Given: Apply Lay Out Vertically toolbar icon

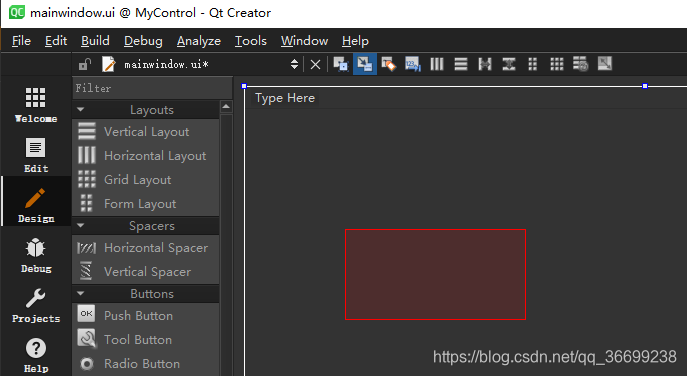Looking at the screenshot, I should pos(460,64).
